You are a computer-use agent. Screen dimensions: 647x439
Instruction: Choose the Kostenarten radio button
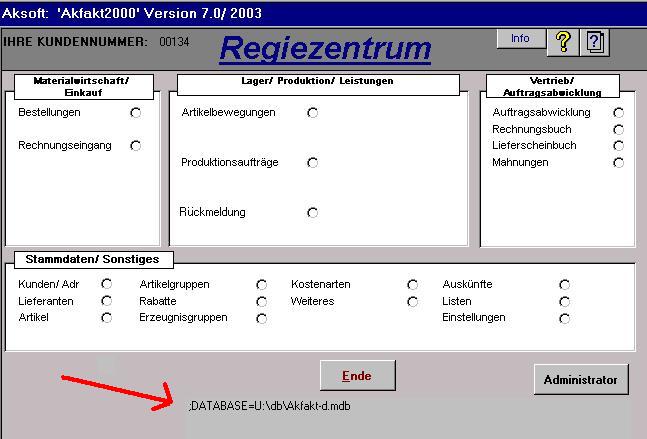412,285
